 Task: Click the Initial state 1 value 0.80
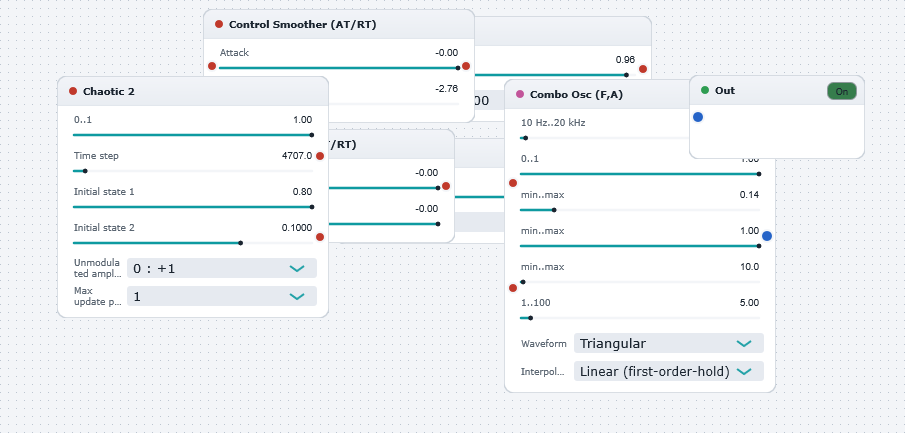(x=302, y=192)
